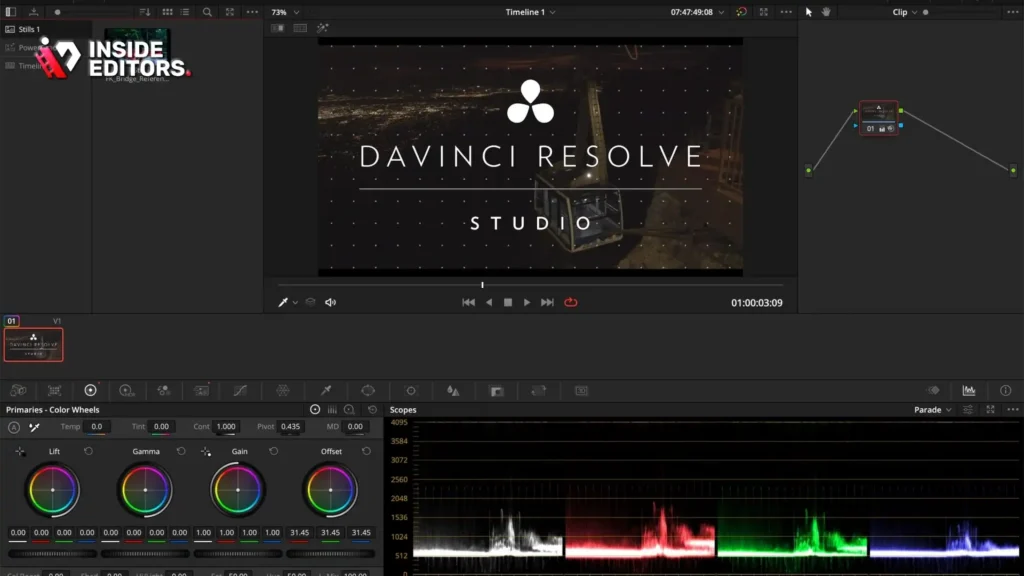Open the Tracker palette icon

[x=411, y=391]
